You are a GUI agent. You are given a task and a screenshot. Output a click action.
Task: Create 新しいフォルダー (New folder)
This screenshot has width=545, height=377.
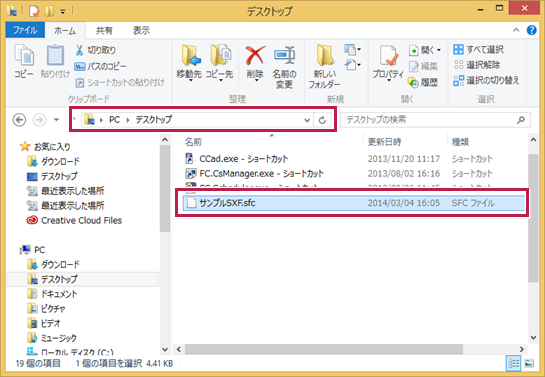click(x=325, y=66)
